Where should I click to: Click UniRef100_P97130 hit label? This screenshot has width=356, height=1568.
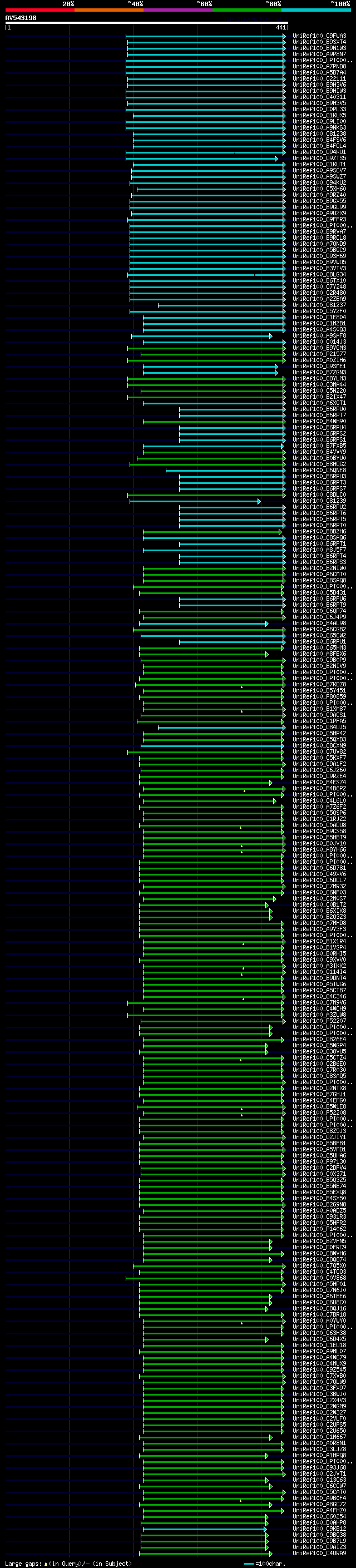tap(319, 1161)
